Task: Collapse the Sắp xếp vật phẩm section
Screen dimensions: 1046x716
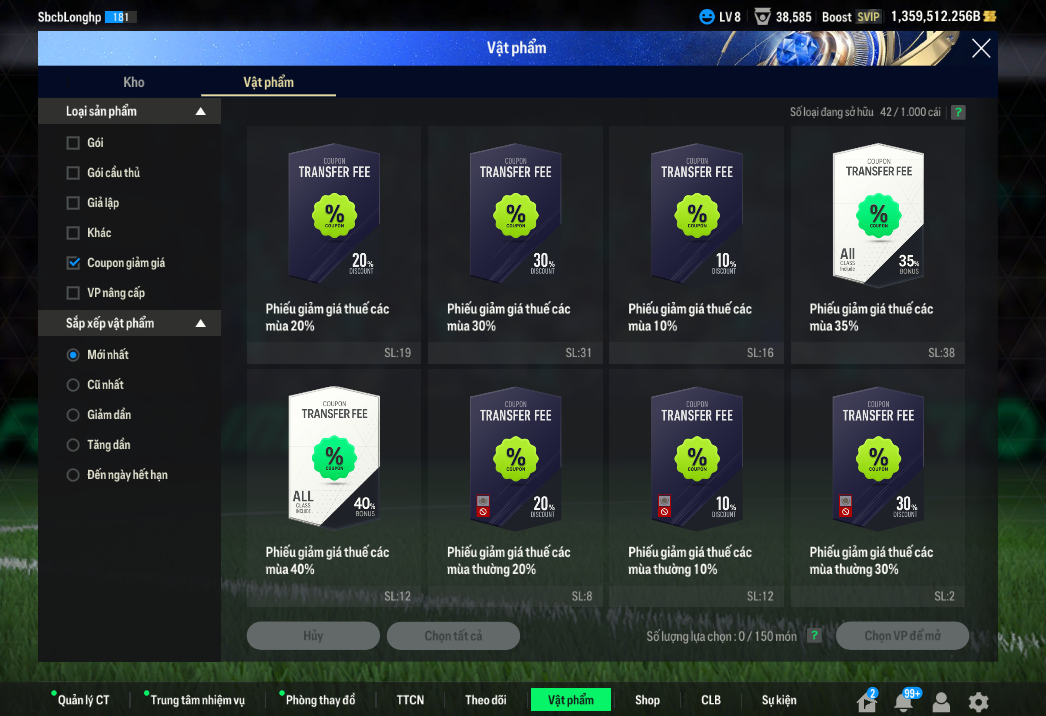Action: tap(201, 323)
